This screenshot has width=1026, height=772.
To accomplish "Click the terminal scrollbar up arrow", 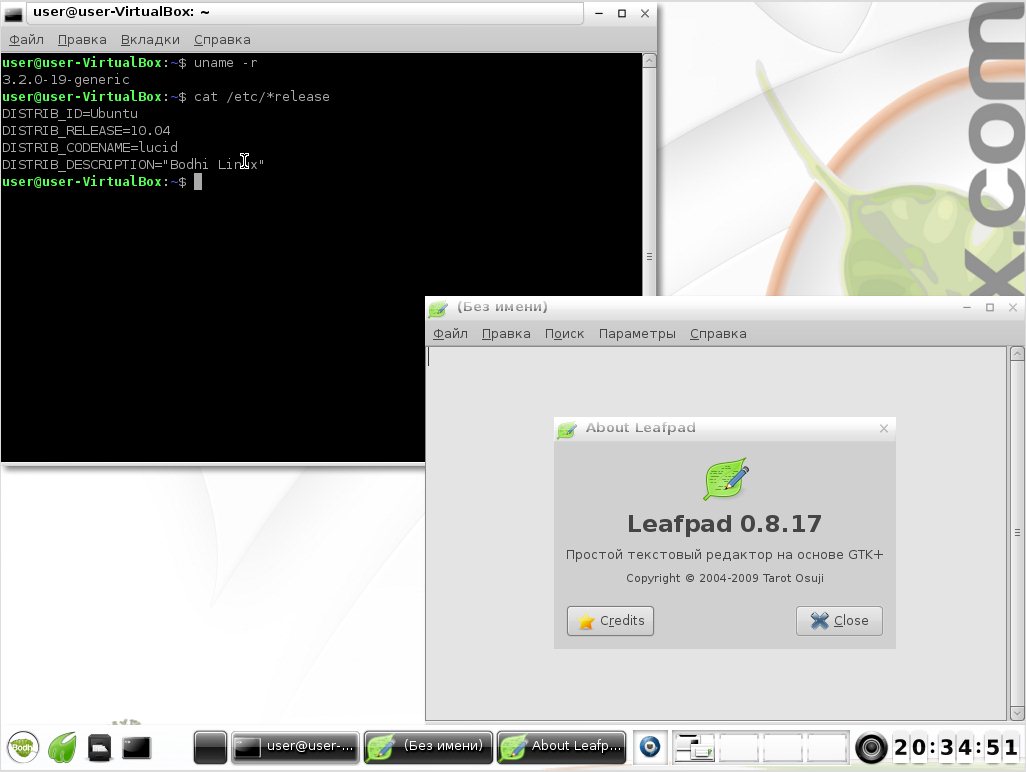I will [x=649, y=62].
